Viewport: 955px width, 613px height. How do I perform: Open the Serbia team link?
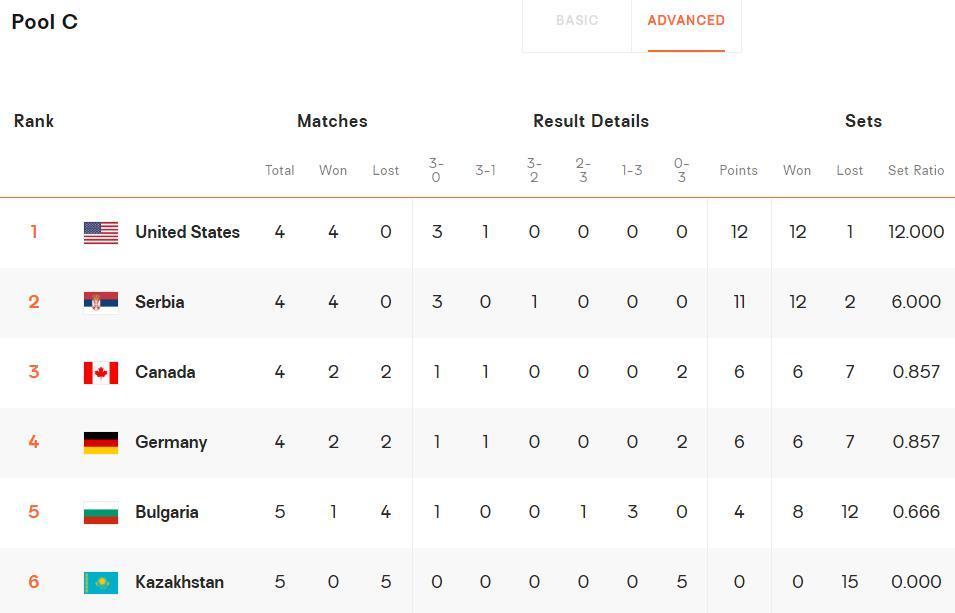pyautogui.click(x=160, y=302)
